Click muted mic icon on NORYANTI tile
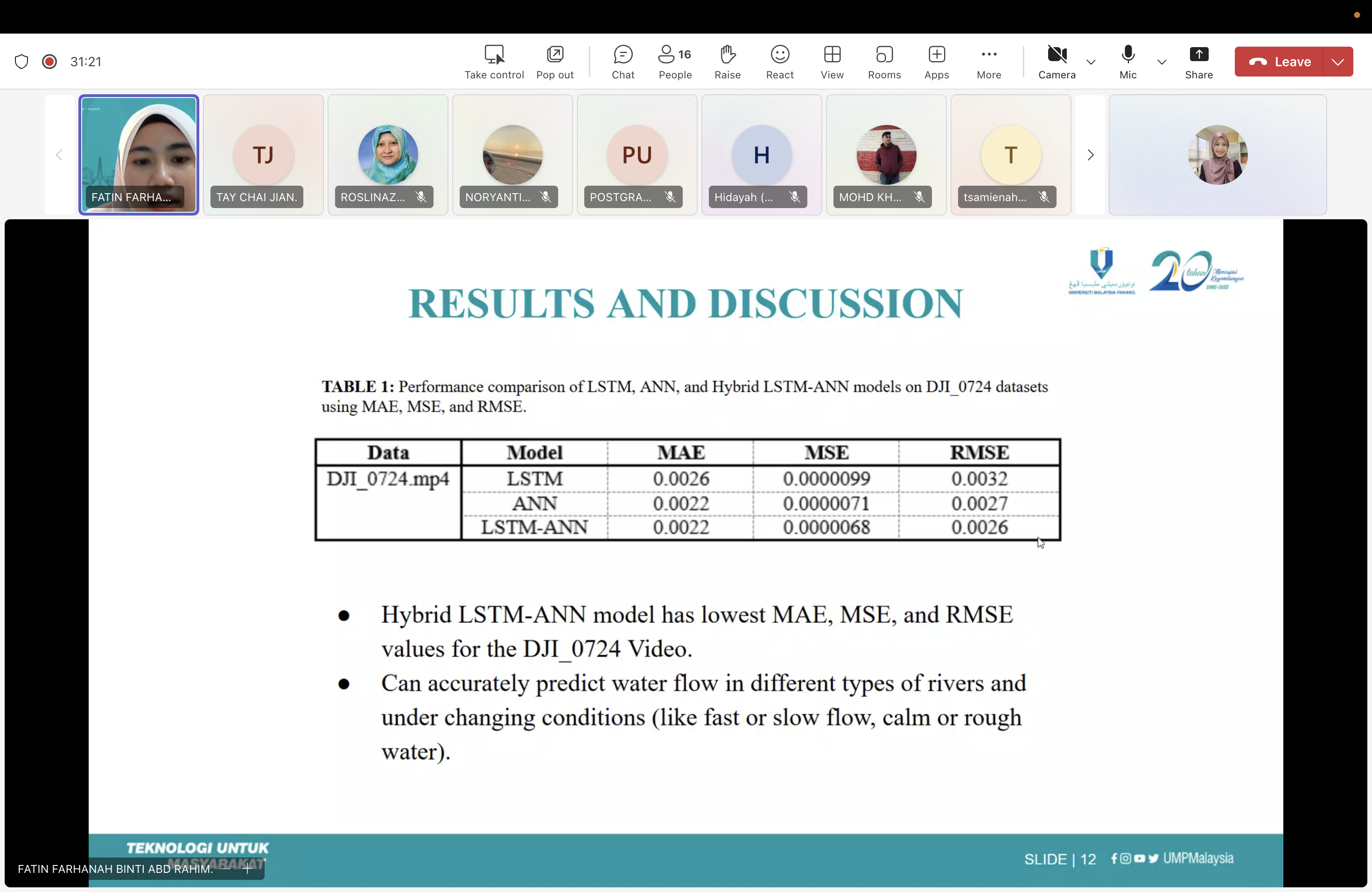 point(546,197)
